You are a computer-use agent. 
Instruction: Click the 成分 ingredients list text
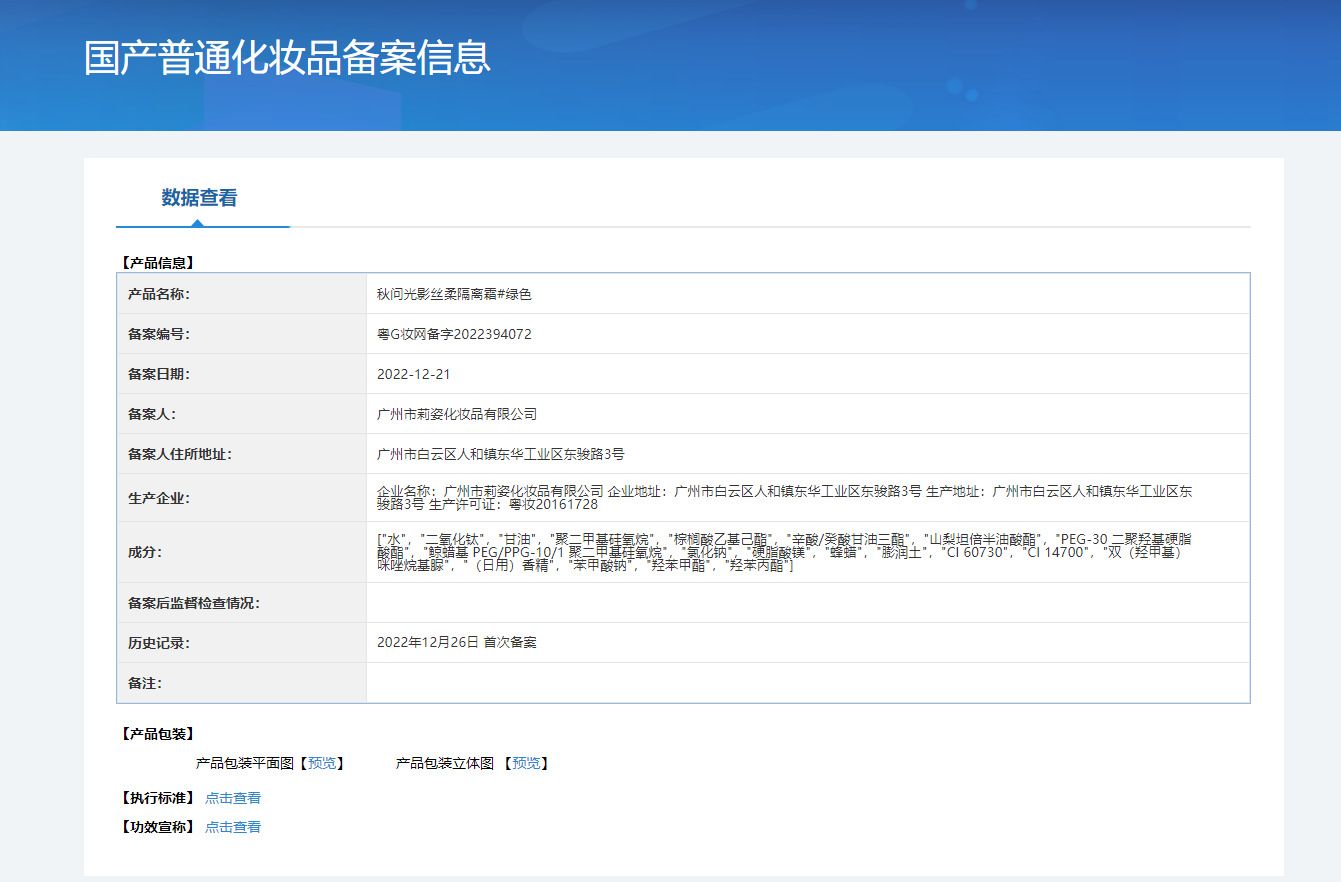780,552
